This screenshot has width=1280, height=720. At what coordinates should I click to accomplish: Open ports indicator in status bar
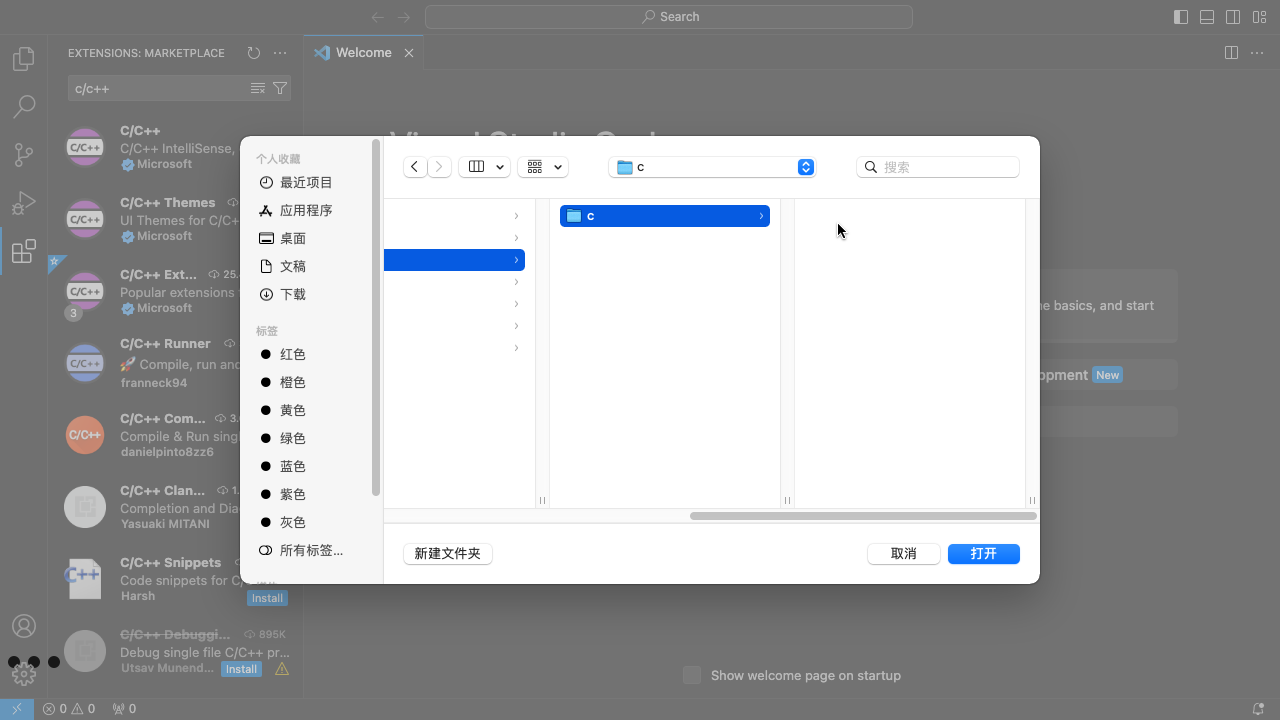point(124,709)
